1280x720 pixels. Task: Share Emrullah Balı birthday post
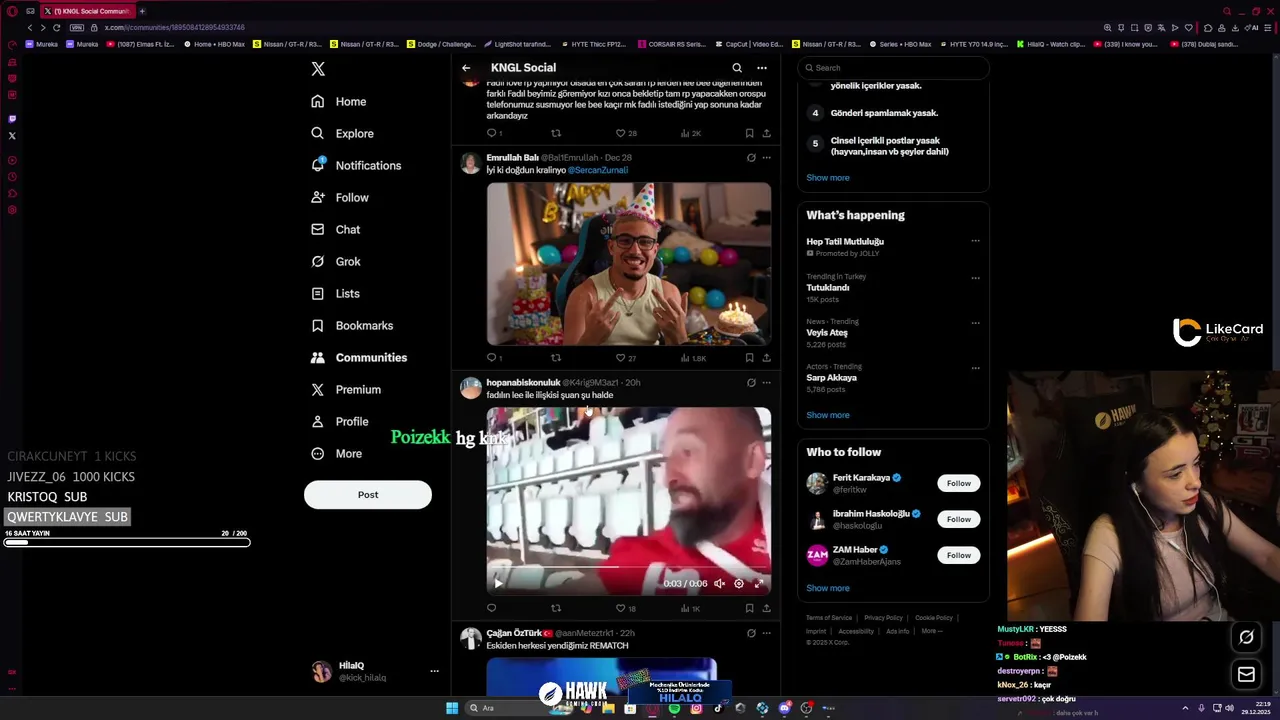click(767, 357)
